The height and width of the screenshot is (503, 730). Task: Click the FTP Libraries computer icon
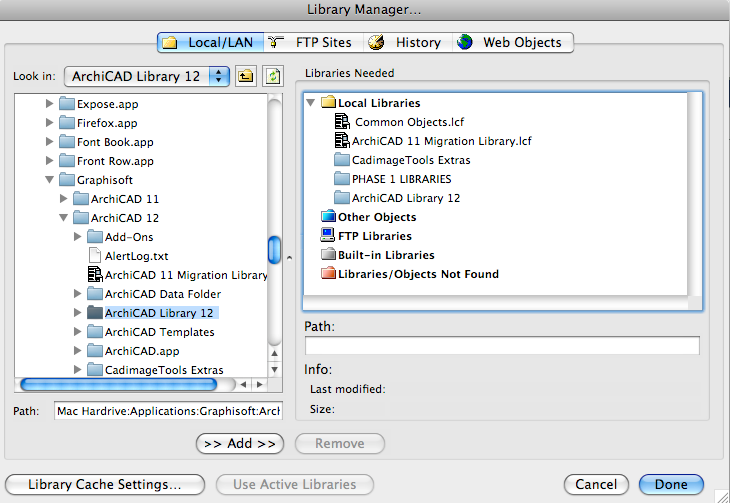(328, 235)
